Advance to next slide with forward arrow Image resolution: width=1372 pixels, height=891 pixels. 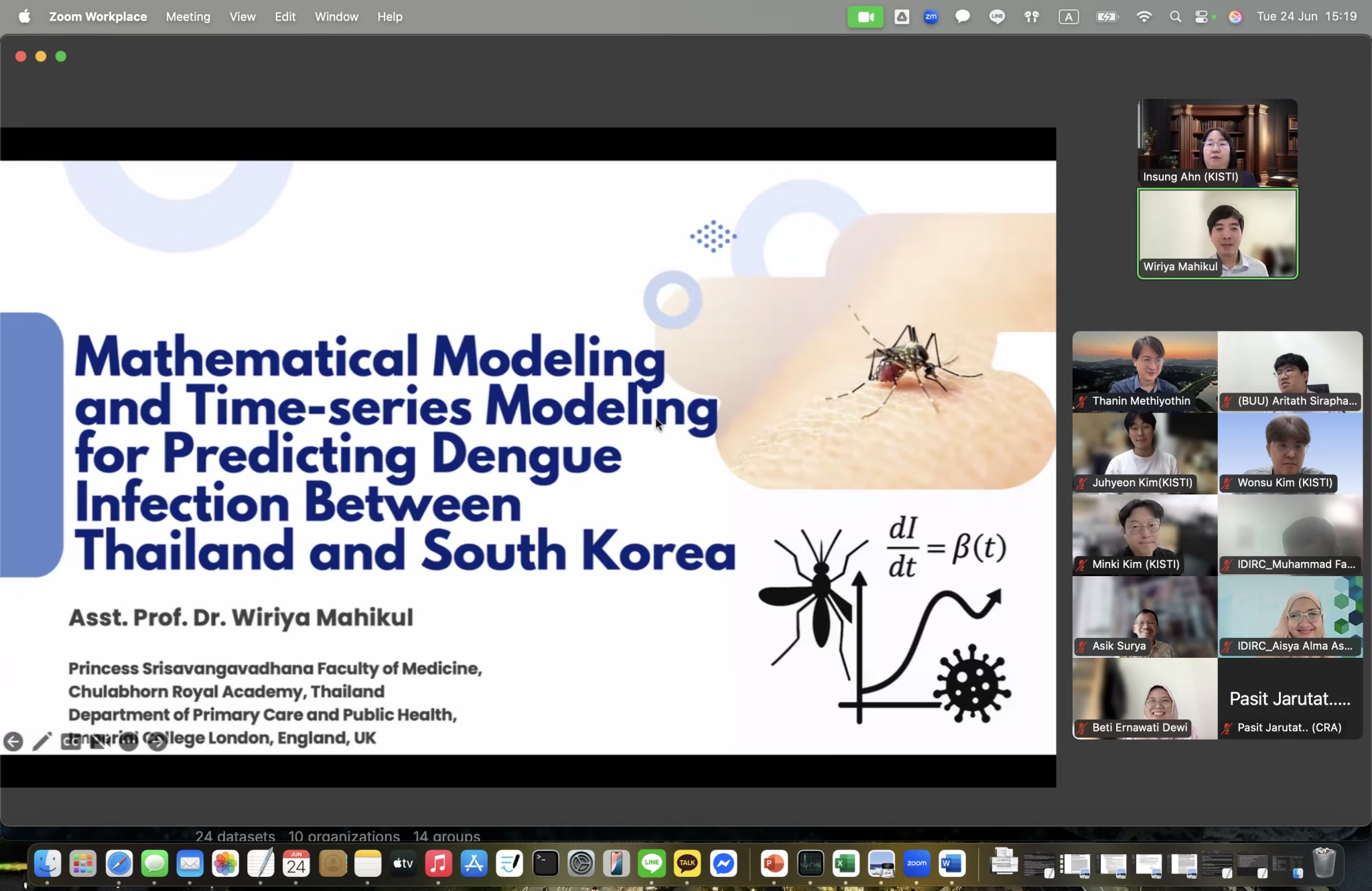[x=157, y=742]
